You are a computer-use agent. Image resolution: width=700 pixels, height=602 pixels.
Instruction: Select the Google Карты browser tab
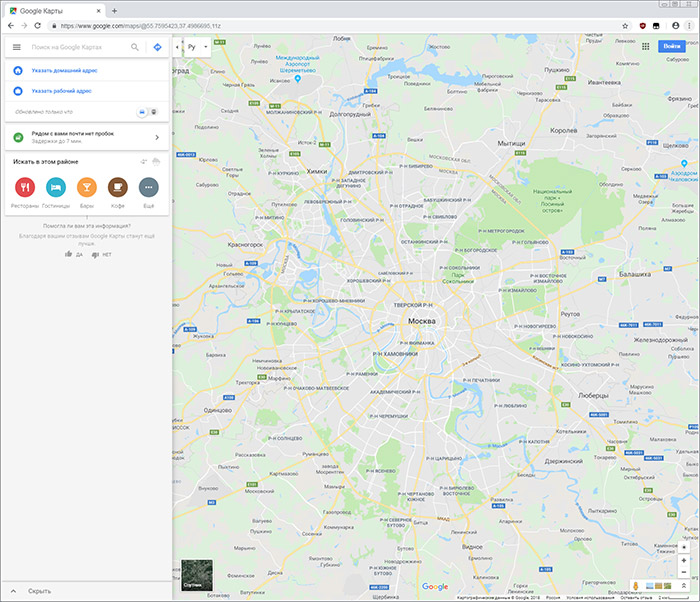[x=56, y=11]
